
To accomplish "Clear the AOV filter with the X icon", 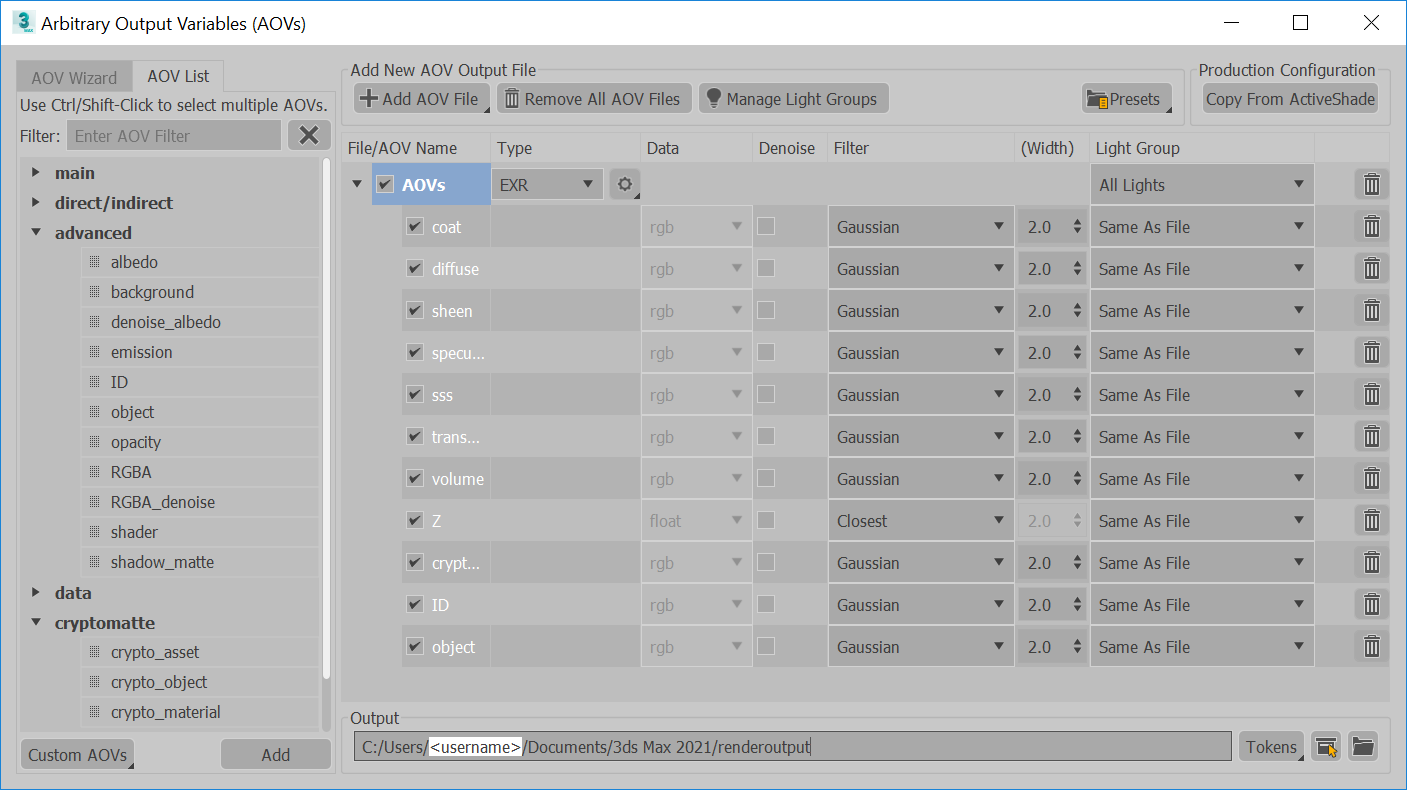I will click(x=309, y=136).
